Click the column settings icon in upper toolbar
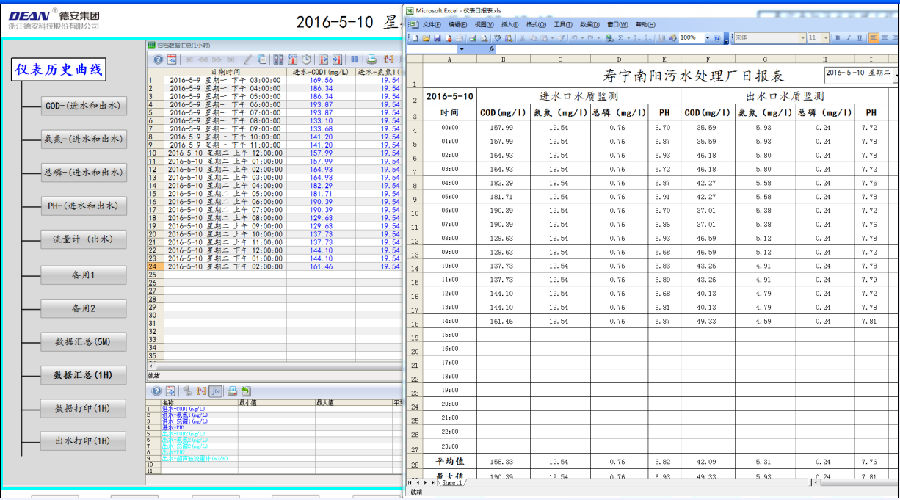The width and height of the screenshot is (900, 500). pyautogui.click(x=278, y=59)
